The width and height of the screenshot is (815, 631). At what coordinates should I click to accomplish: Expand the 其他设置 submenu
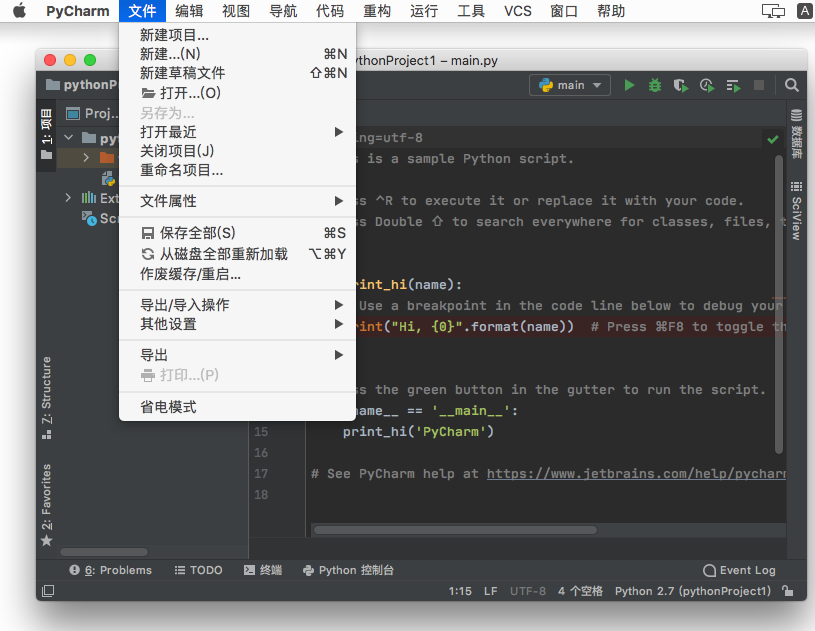238,324
